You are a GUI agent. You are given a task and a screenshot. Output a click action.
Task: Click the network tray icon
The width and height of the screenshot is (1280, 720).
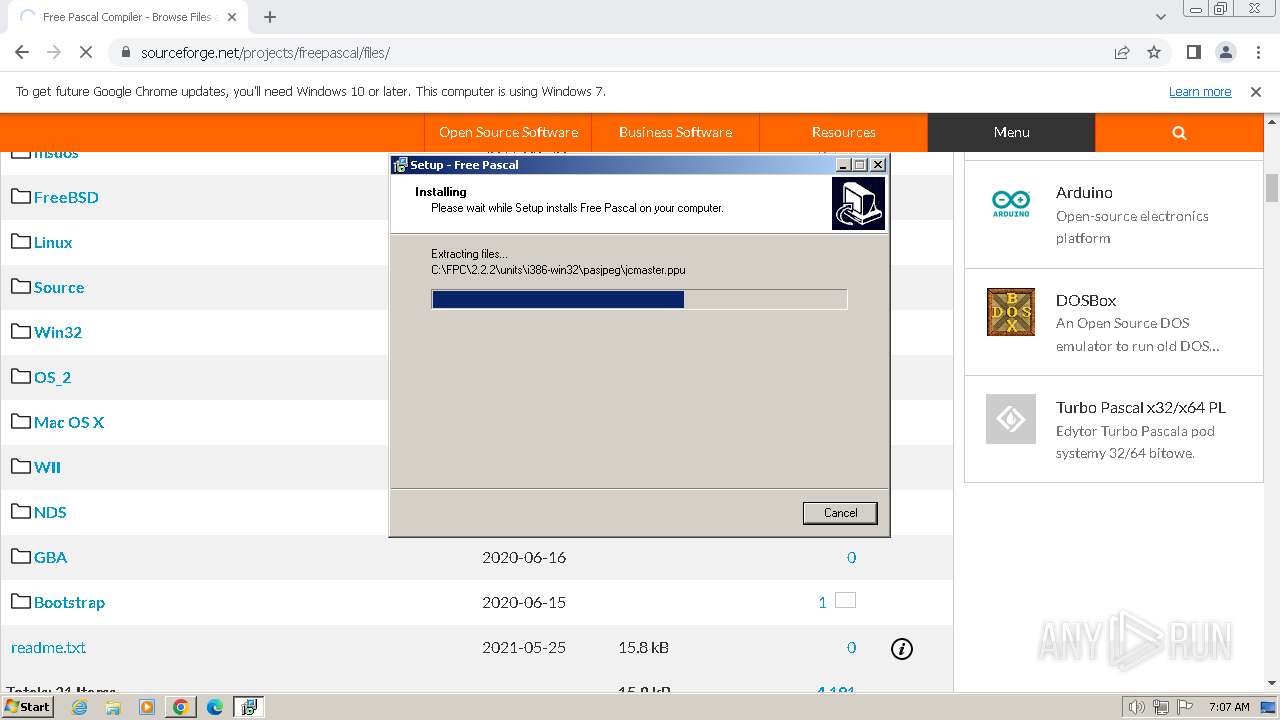[x=1161, y=707]
